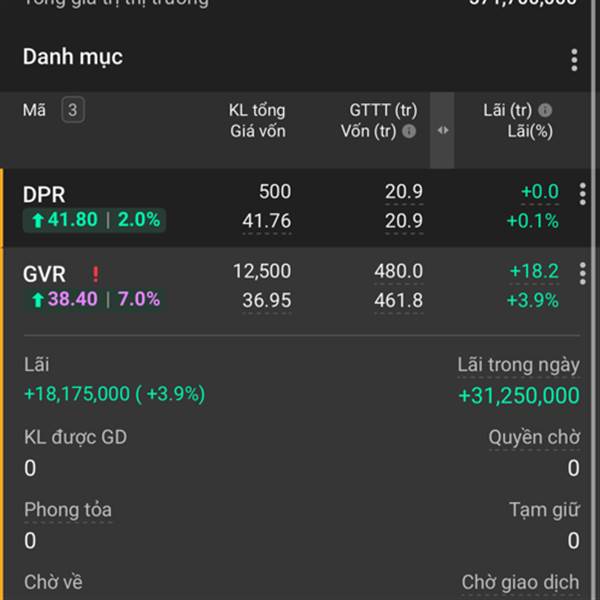Sort by KL tổng column header
This screenshot has height=600, width=600.
tap(257, 110)
